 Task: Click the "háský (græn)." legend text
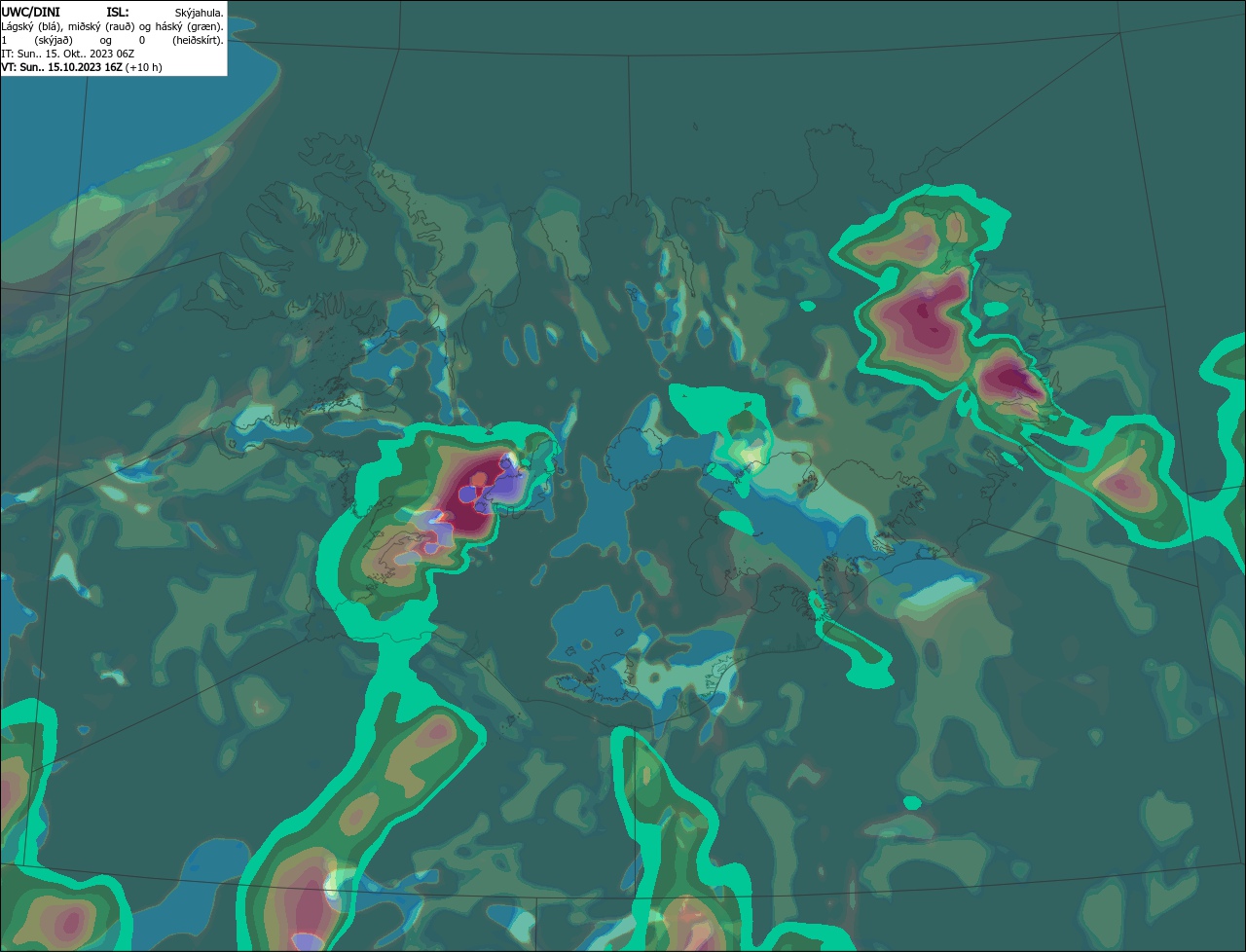point(190,27)
